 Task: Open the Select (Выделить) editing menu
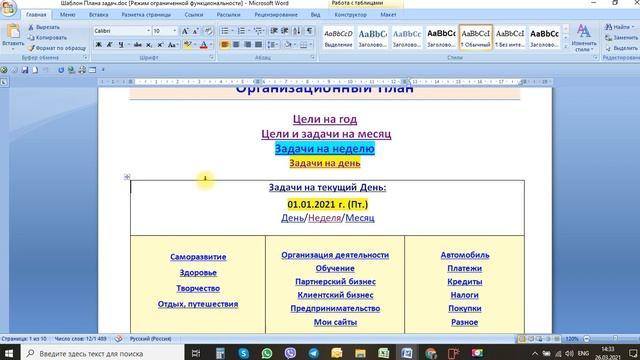click(x=621, y=48)
